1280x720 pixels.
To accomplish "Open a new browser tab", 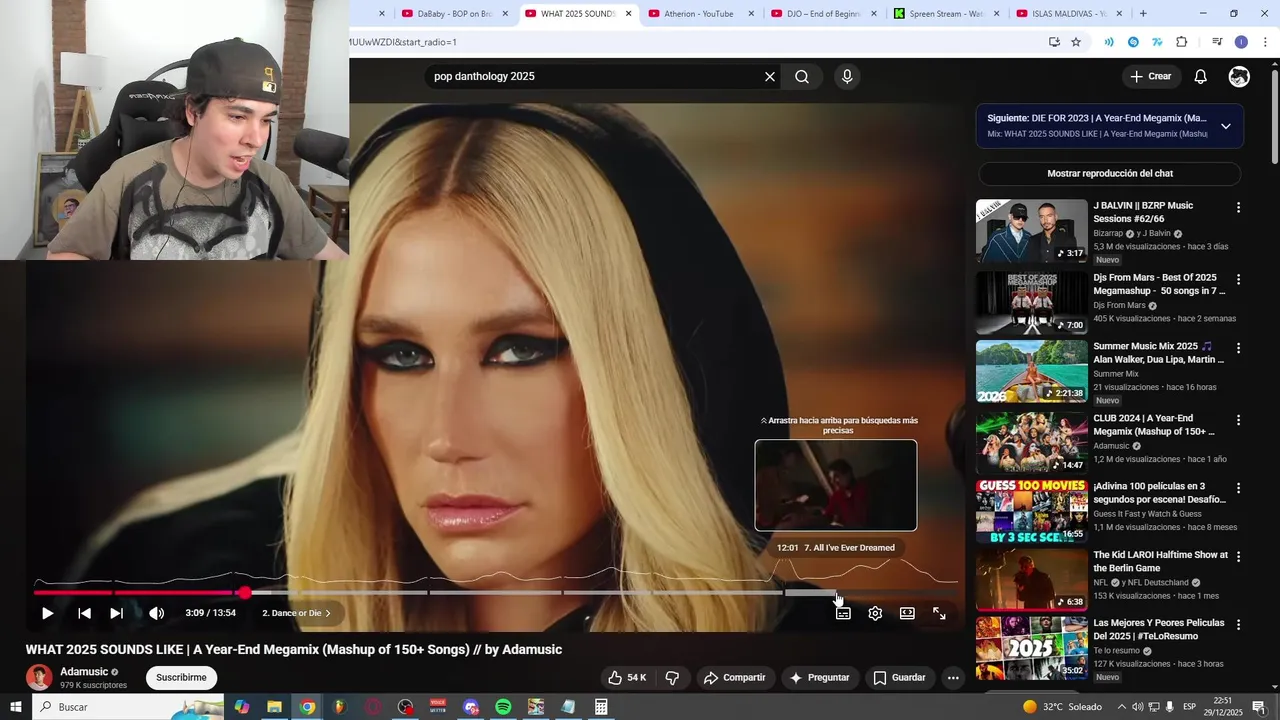I will pos(1143,14).
